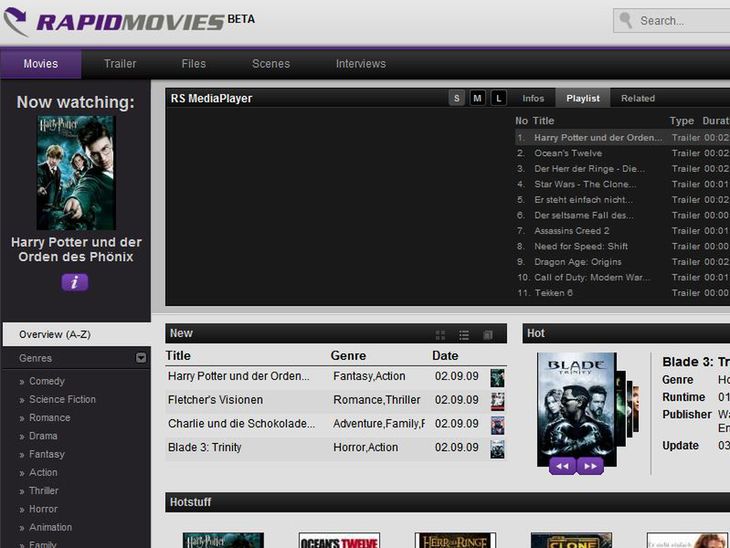The height and width of the screenshot is (548, 730).
Task: Set media player size to M
Action: [477, 98]
